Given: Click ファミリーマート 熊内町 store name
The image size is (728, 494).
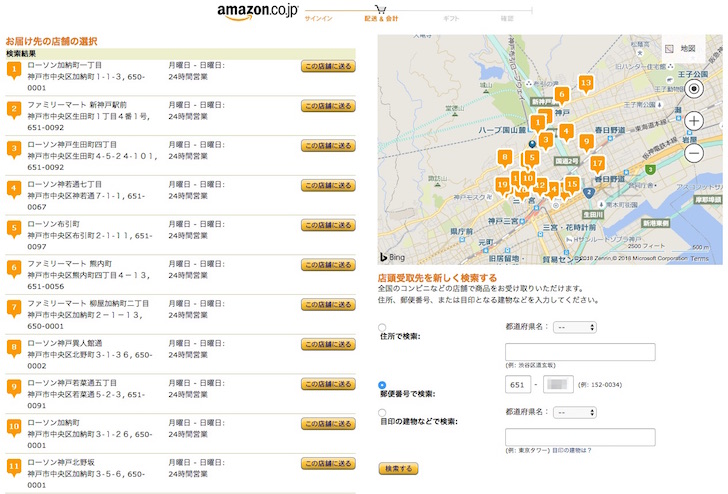Looking at the screenshot, I should click(70, 264).
